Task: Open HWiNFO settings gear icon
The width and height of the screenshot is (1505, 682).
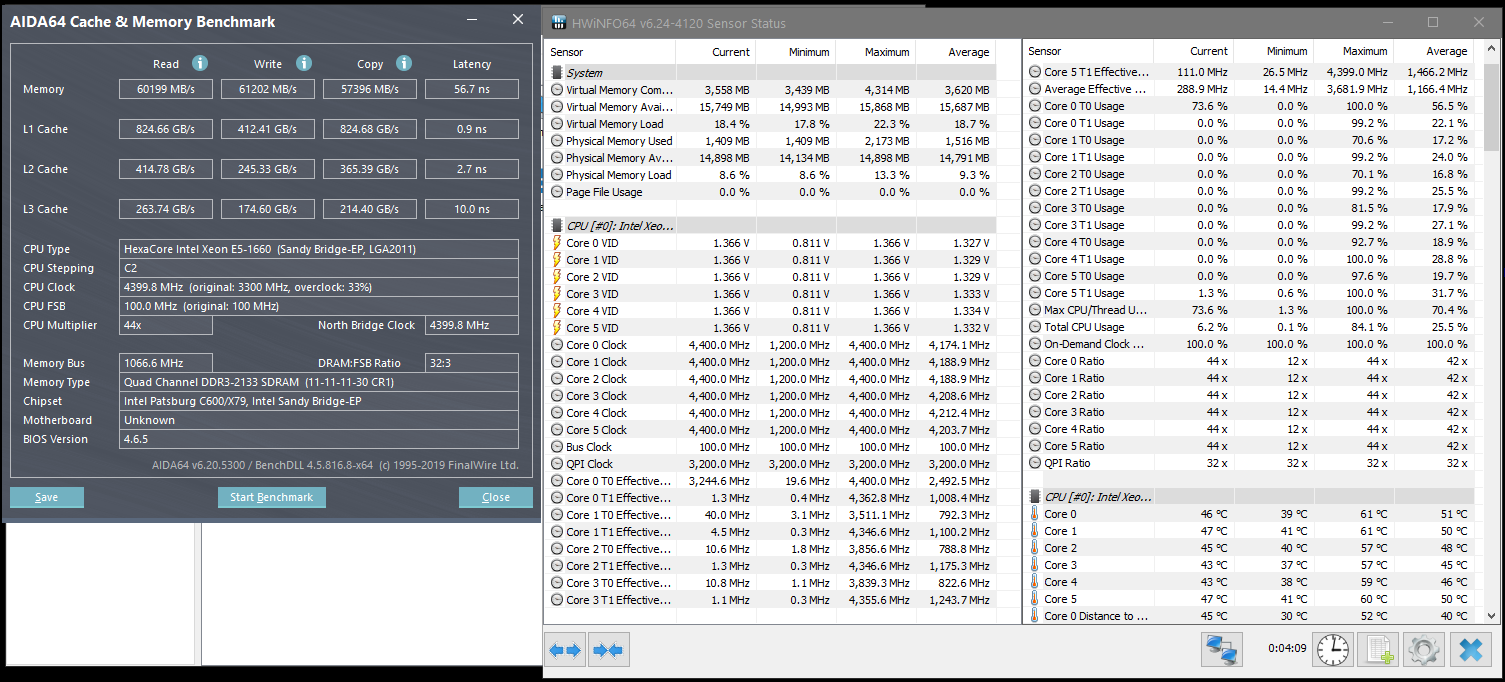Action: (x=1423, y=650)
